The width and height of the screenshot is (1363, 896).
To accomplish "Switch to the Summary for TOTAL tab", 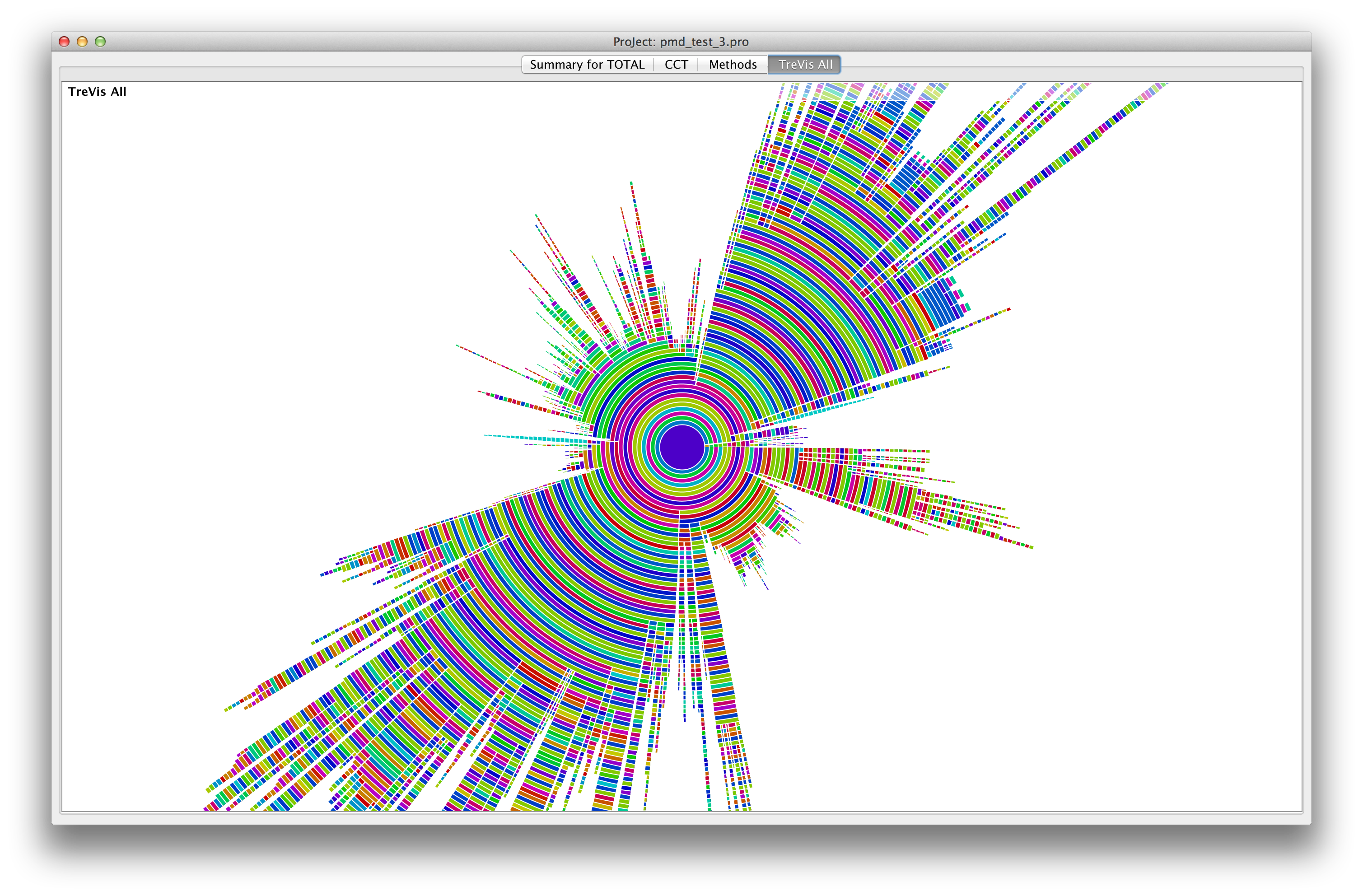I will point(587,65).
